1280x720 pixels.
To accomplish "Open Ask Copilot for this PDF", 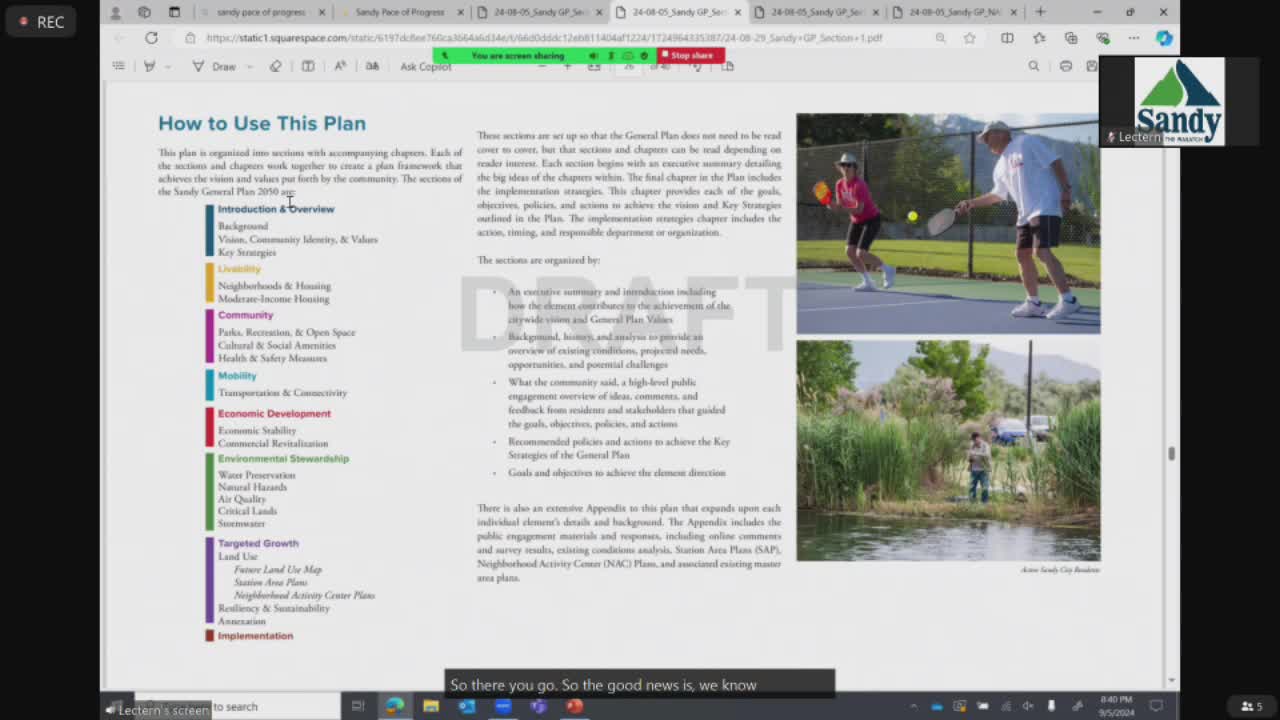I will pyautogui.click(x=427, y=66).
